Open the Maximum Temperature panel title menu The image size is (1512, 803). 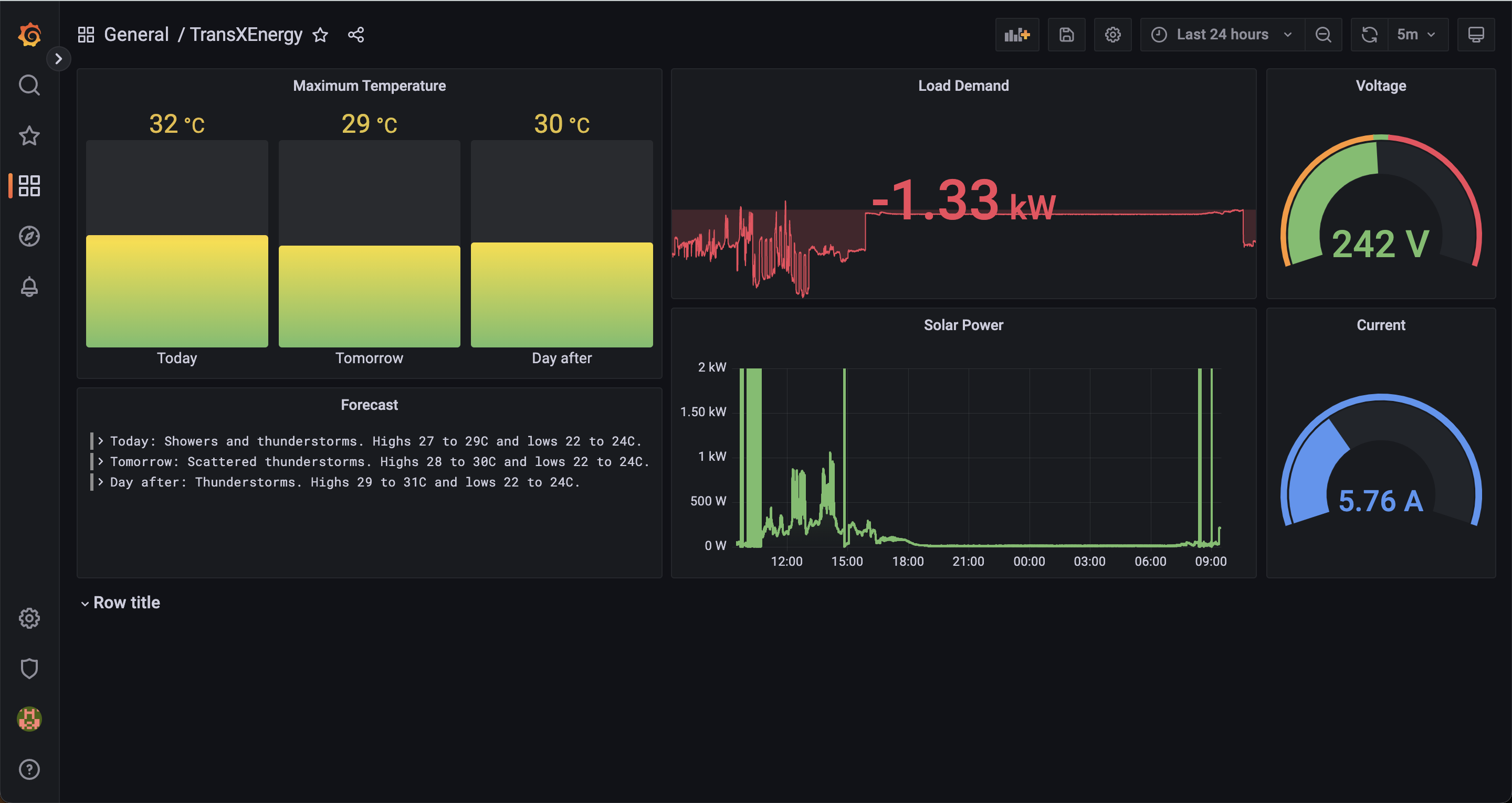pyautogui.click(x=369, y=86)
